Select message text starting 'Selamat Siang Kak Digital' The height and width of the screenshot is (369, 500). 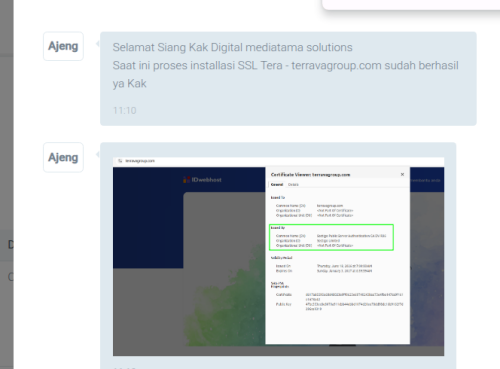(232, 47)
